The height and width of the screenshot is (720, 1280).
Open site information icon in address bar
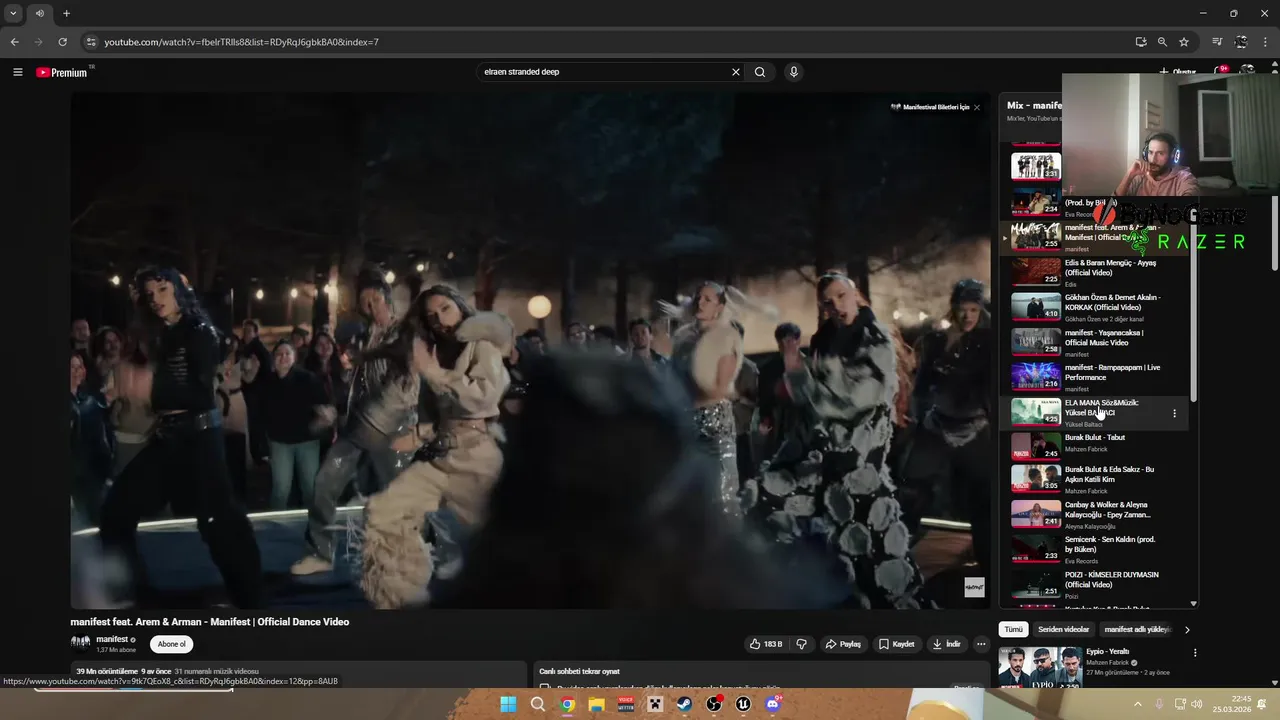pos(91,42)
